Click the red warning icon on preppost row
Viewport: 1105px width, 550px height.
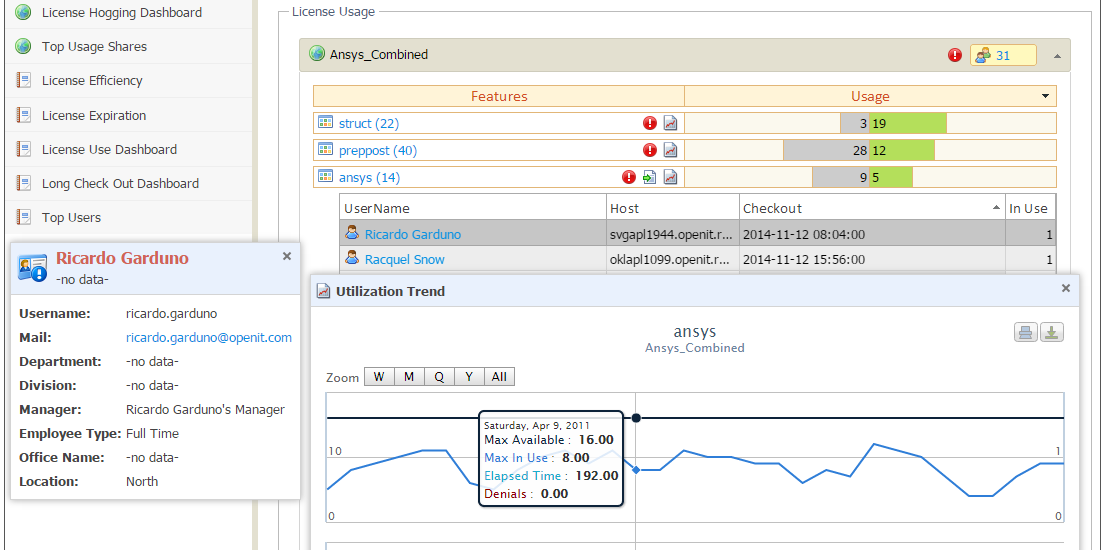coord(650,150)
